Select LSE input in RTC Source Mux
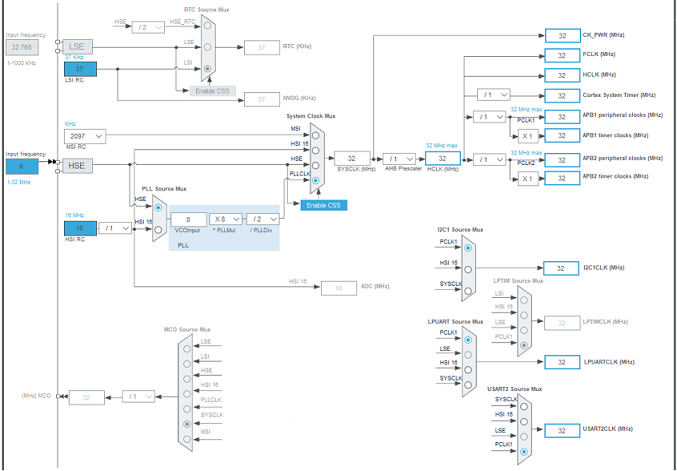Image resolution: width=677 pixels, height=471 pixels. coord(208,47)
